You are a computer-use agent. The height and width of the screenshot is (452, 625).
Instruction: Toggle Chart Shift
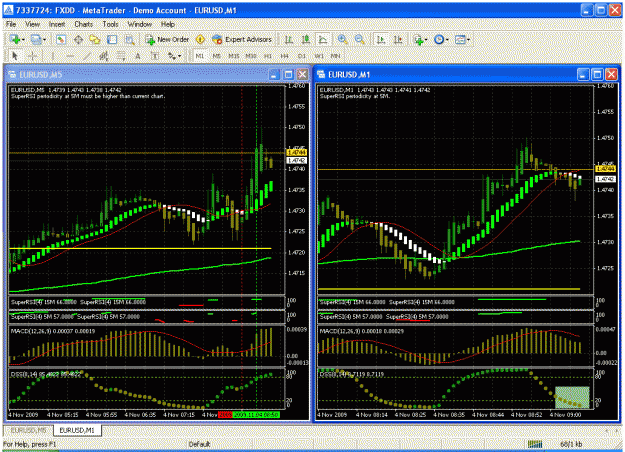(398, 39)
